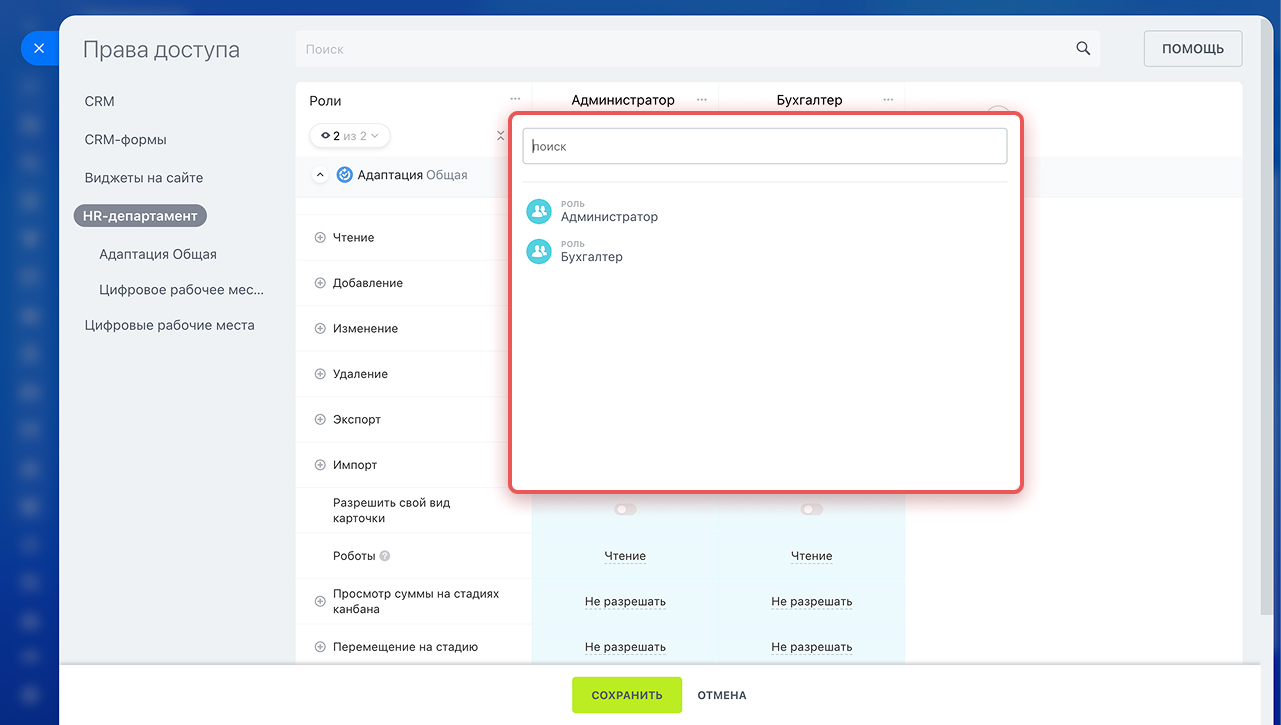The width and height of the screenshot is (1281, 725).
Task: Click the help icon next to Роботы
Action: pyautogui.click(x=385, y=556)
